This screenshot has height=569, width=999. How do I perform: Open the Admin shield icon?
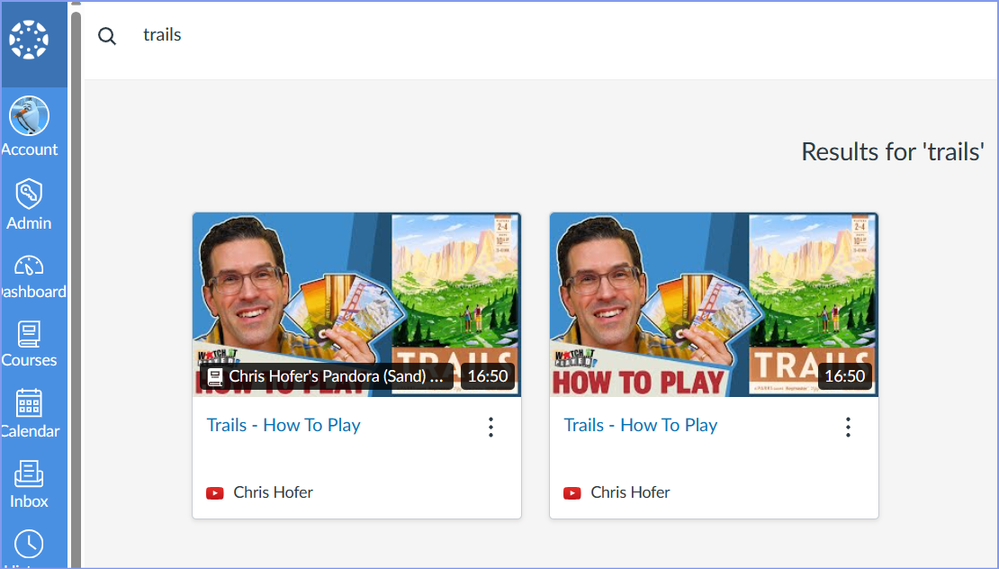point(29,192)
